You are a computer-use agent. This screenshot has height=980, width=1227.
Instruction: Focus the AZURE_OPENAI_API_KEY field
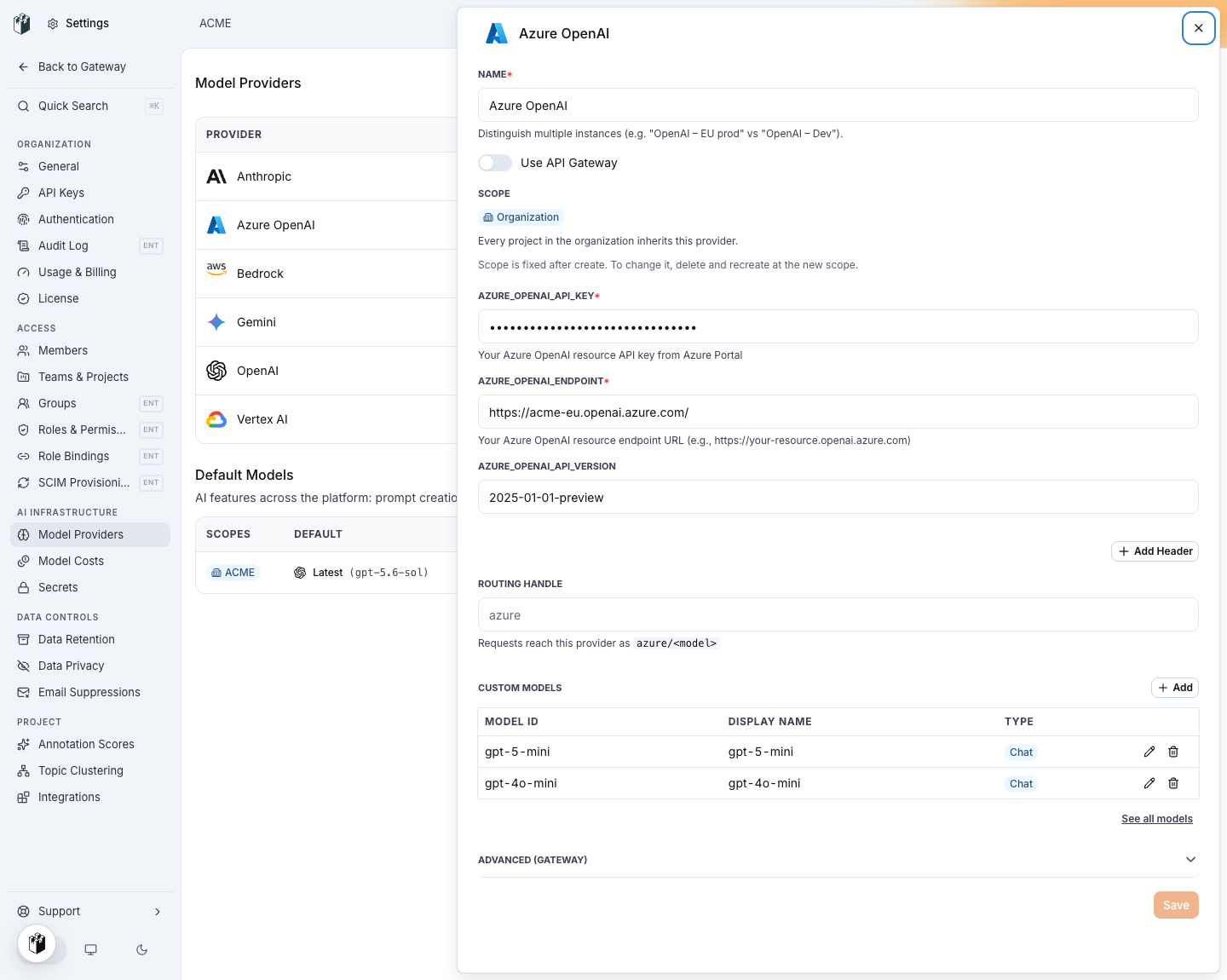point(838,326)
